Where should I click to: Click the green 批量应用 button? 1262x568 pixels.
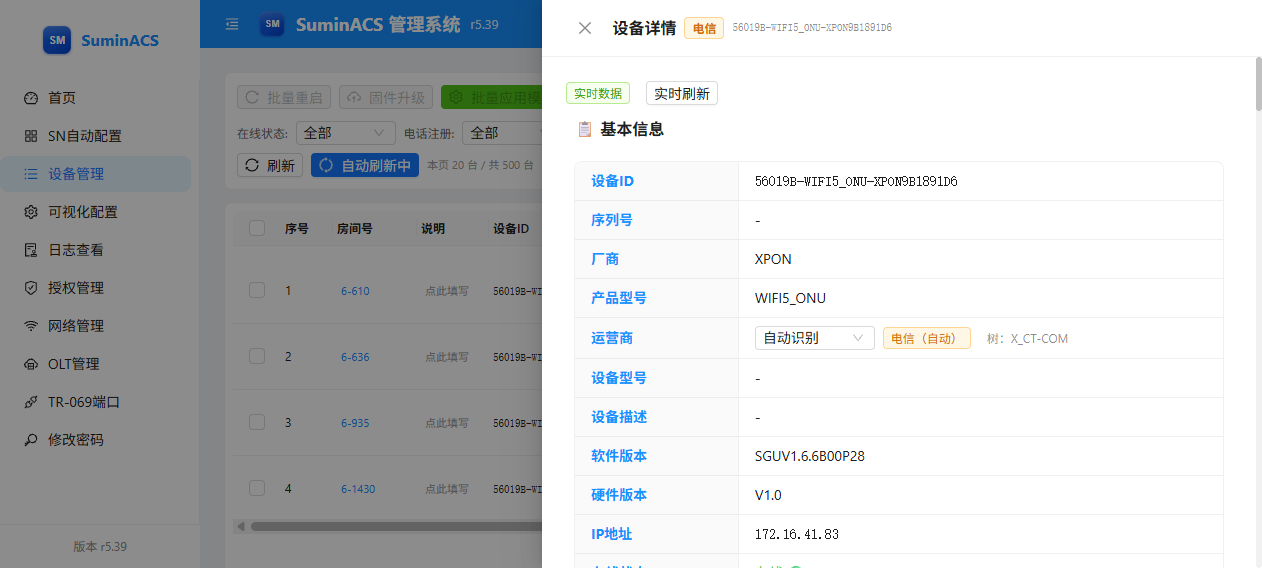[x=491, y=97]
